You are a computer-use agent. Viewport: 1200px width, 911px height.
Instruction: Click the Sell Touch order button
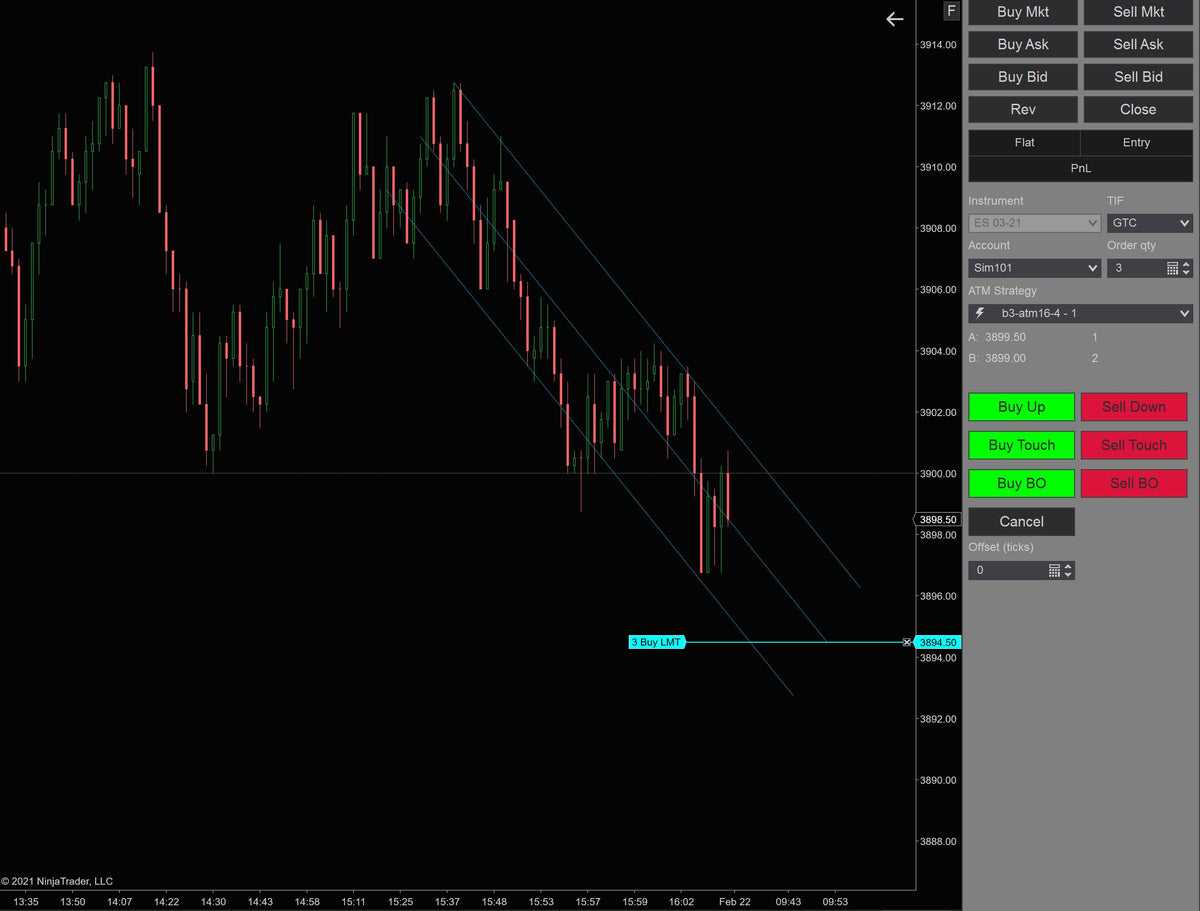click(x=1134, y=445)
